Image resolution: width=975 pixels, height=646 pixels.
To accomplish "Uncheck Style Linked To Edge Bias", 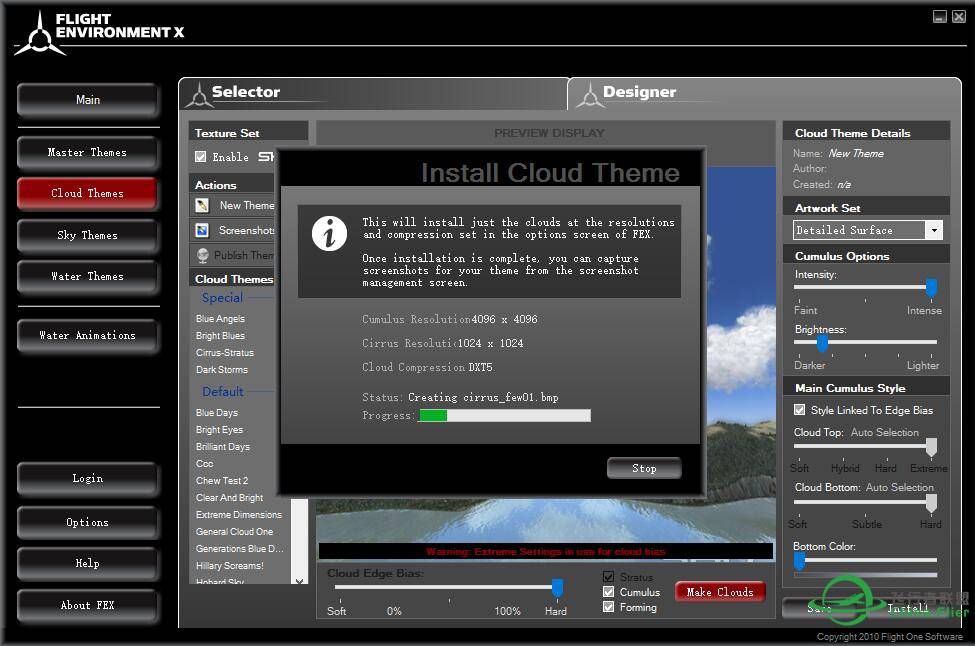I will coord(798,409).
